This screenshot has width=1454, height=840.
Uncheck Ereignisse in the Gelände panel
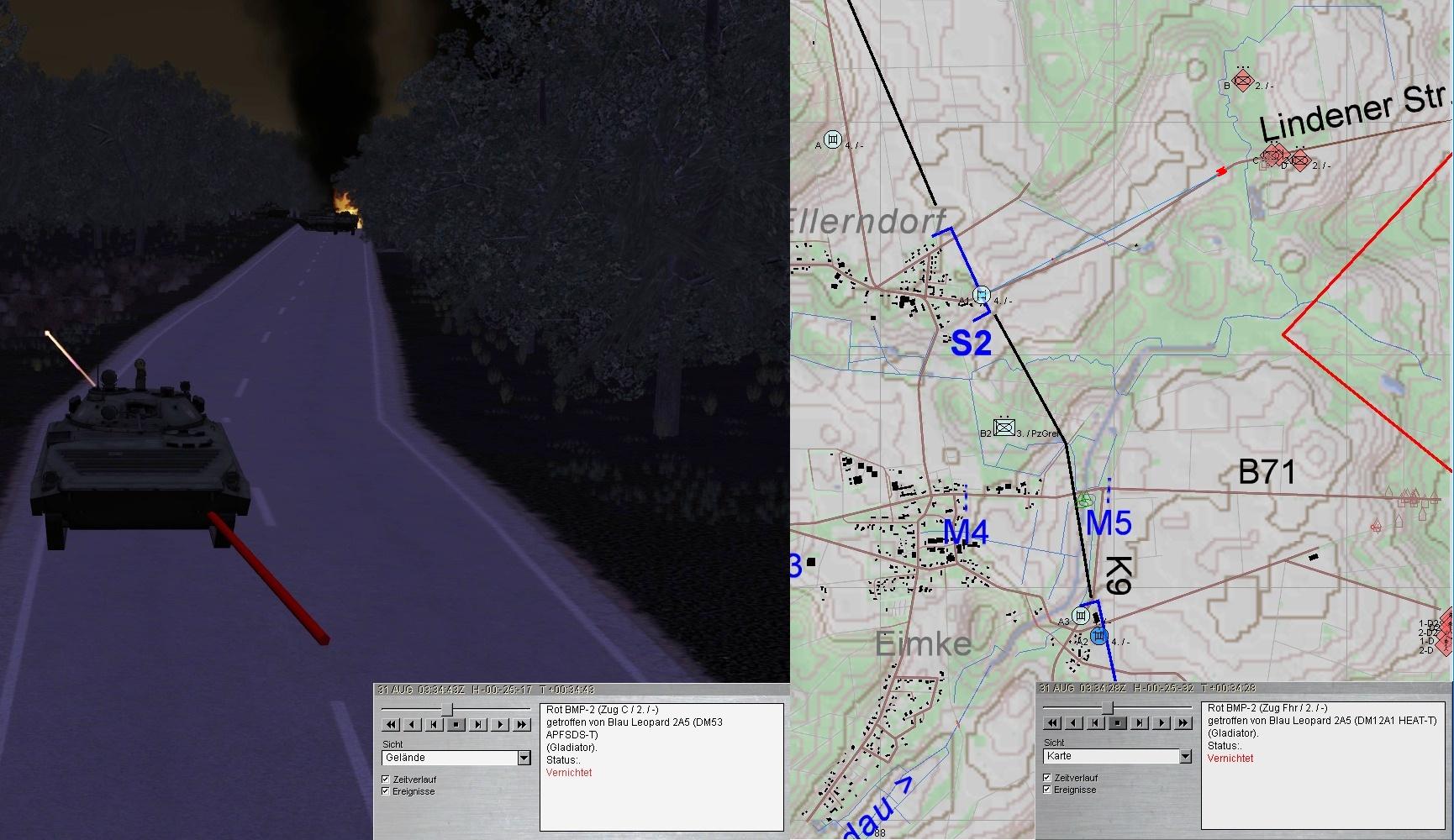[386, 791]
